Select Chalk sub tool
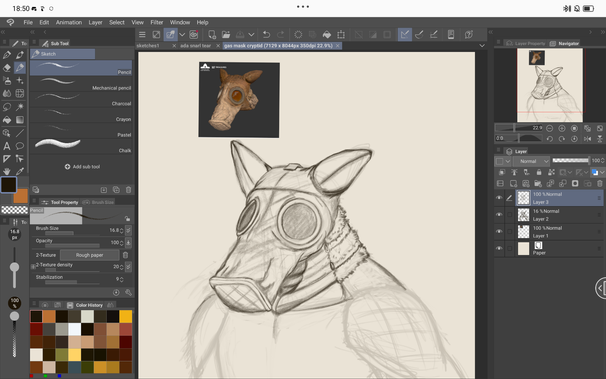 pyautogui.click(x=81, y=146)
